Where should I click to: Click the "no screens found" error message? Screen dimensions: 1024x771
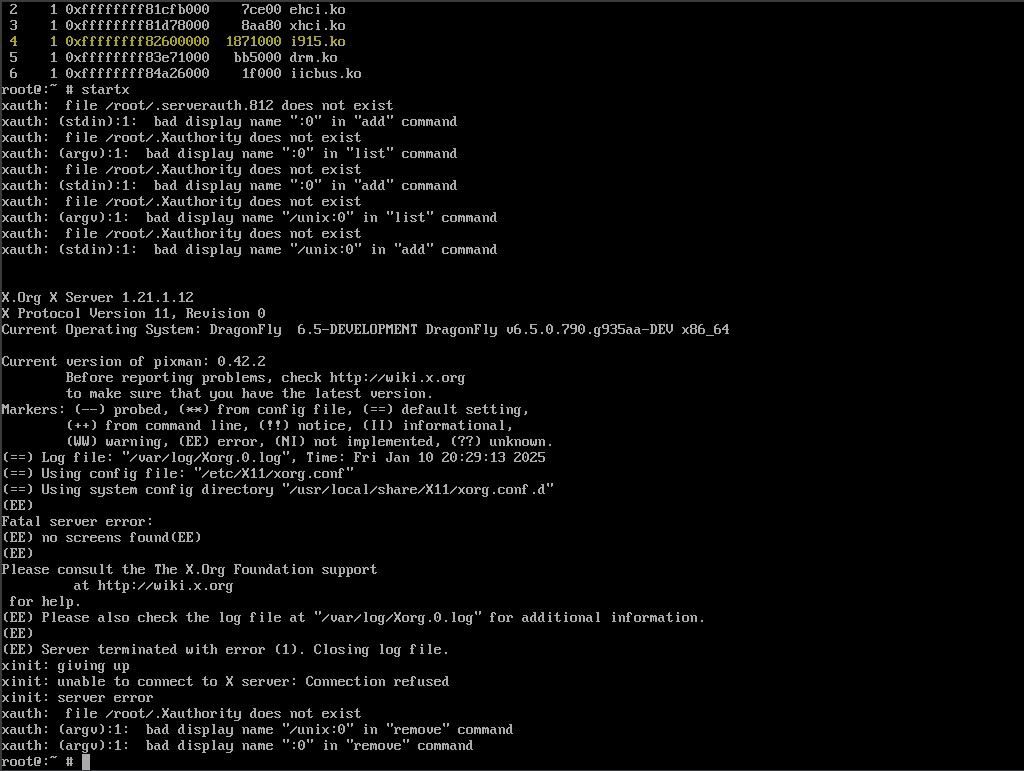tap(105, 538)
